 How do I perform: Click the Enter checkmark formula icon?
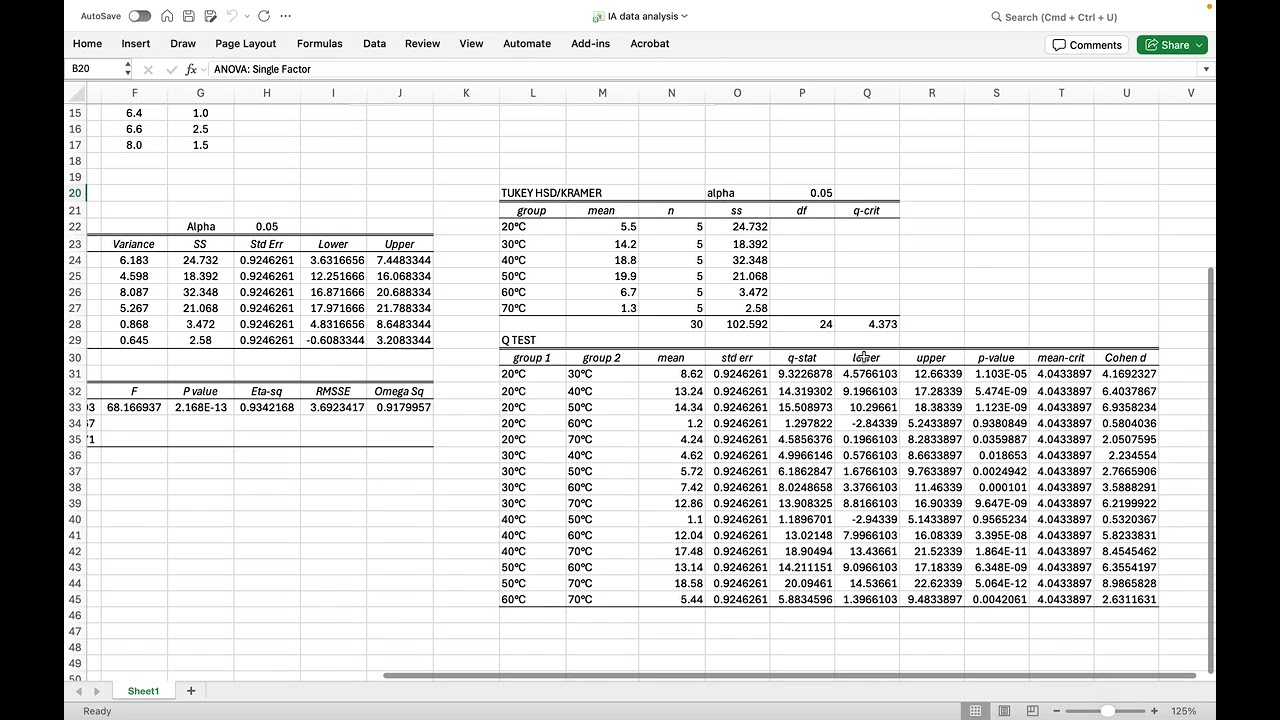tap(170, 70)
